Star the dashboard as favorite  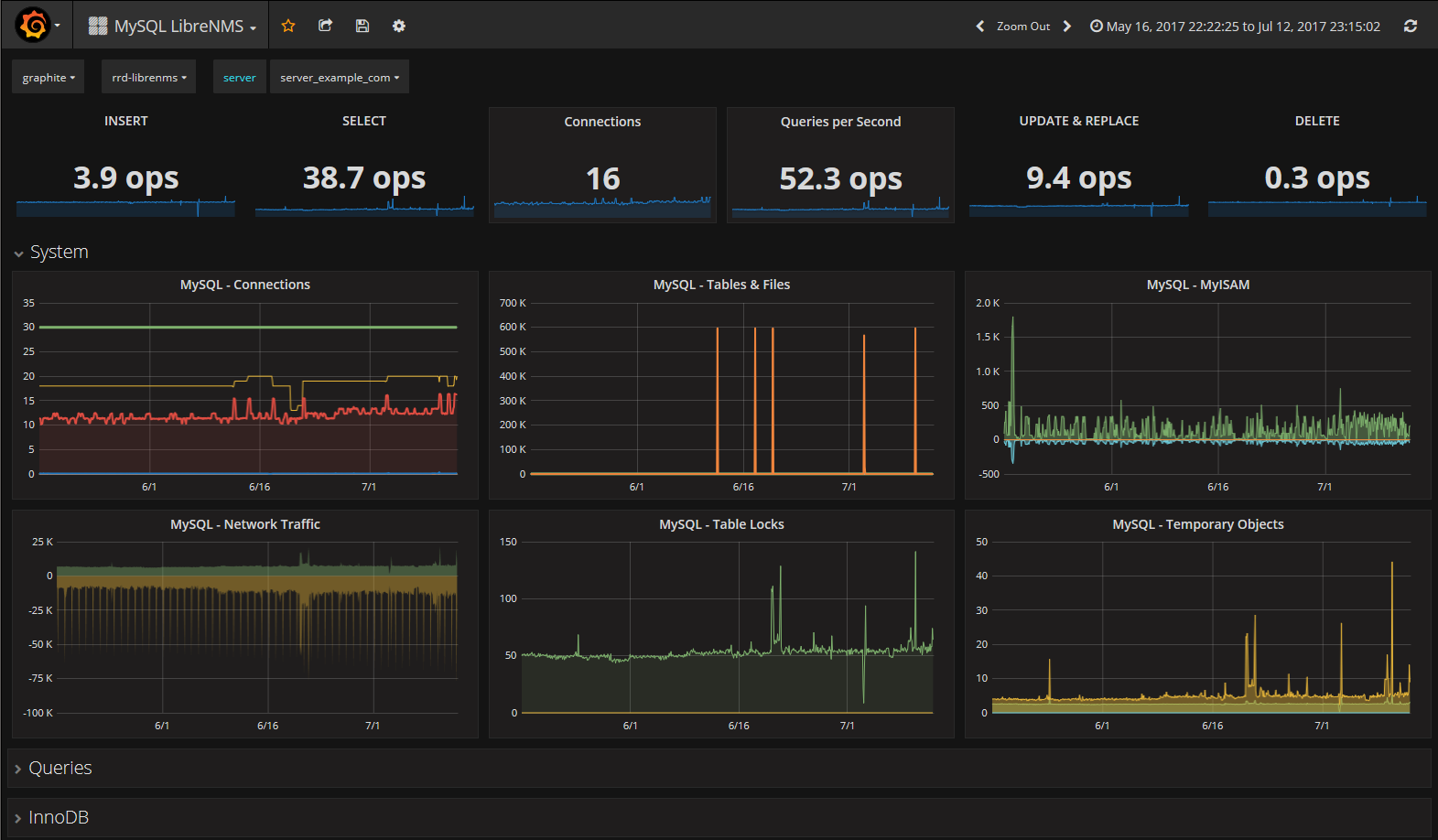[288, 26]
